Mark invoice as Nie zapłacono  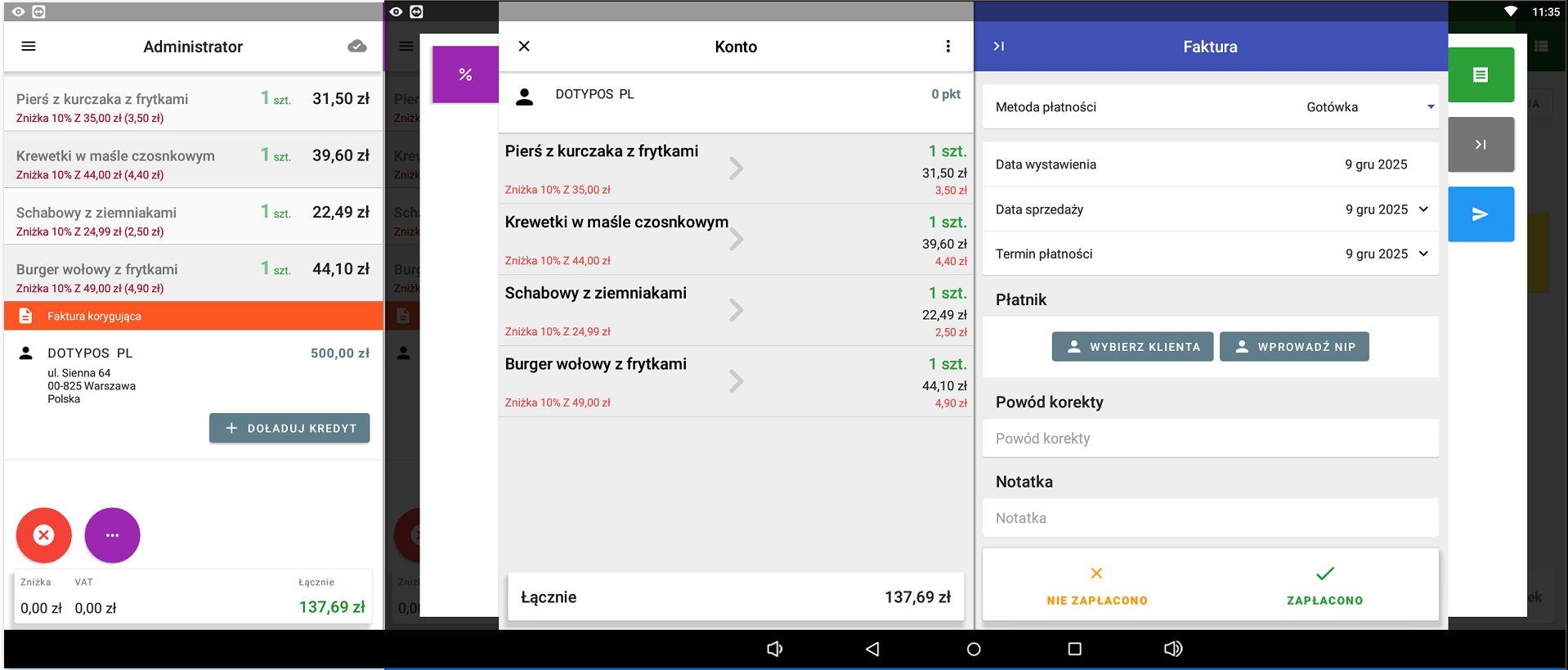point(1096,585)
